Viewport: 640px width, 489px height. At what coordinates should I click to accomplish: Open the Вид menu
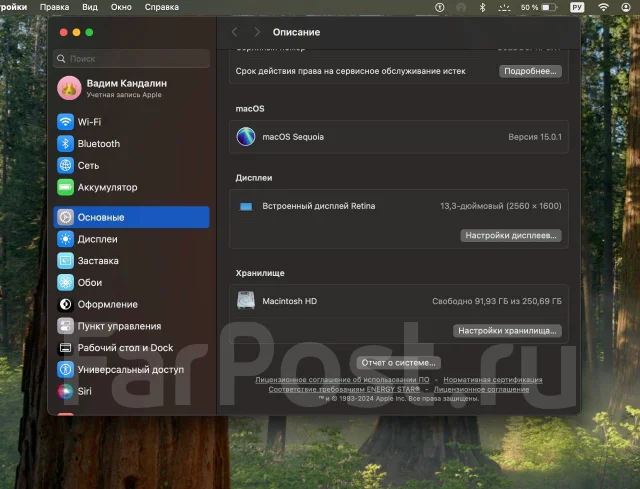(x=90, y=7)
